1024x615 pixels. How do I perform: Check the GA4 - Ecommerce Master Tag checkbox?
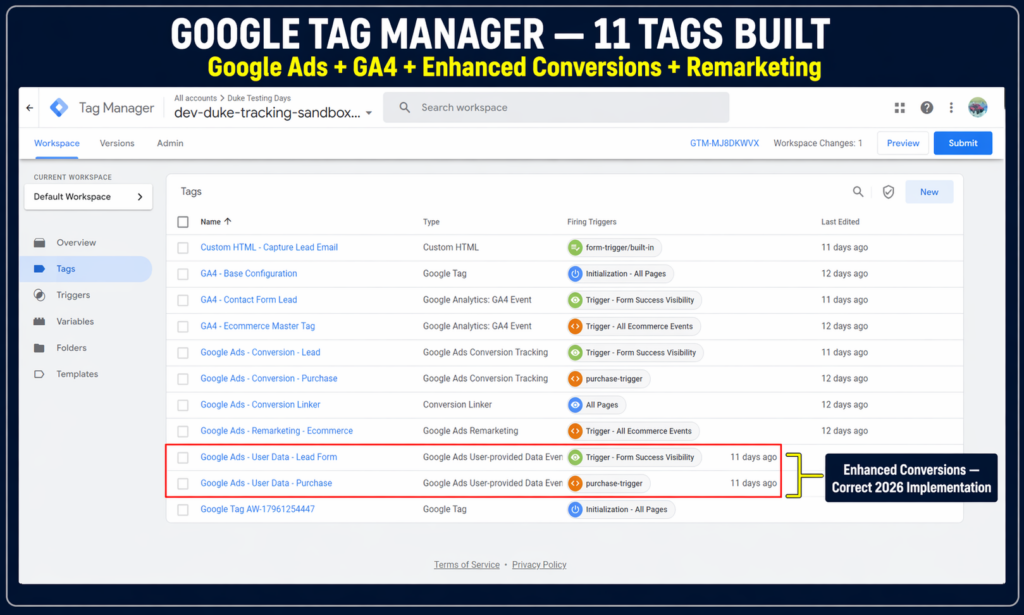click(183, 326)
